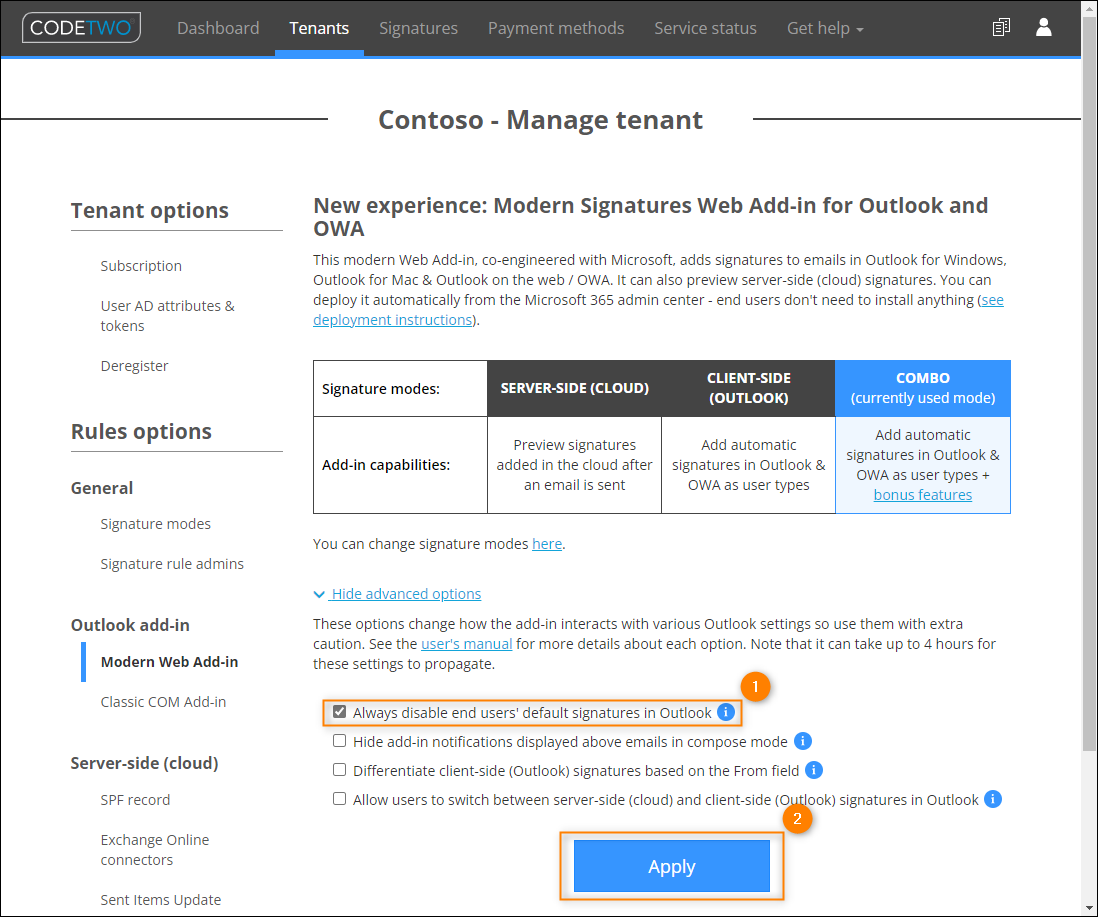Click the SERVER-SIDE (CLOUD) column header
This screenshot has height=917, width=1098.
(x=574, y=388)
